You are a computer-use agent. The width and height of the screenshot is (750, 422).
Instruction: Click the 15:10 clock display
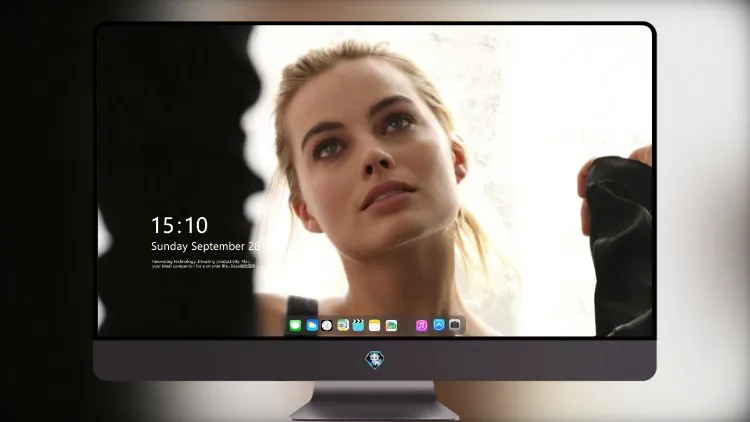pos(179,225)
